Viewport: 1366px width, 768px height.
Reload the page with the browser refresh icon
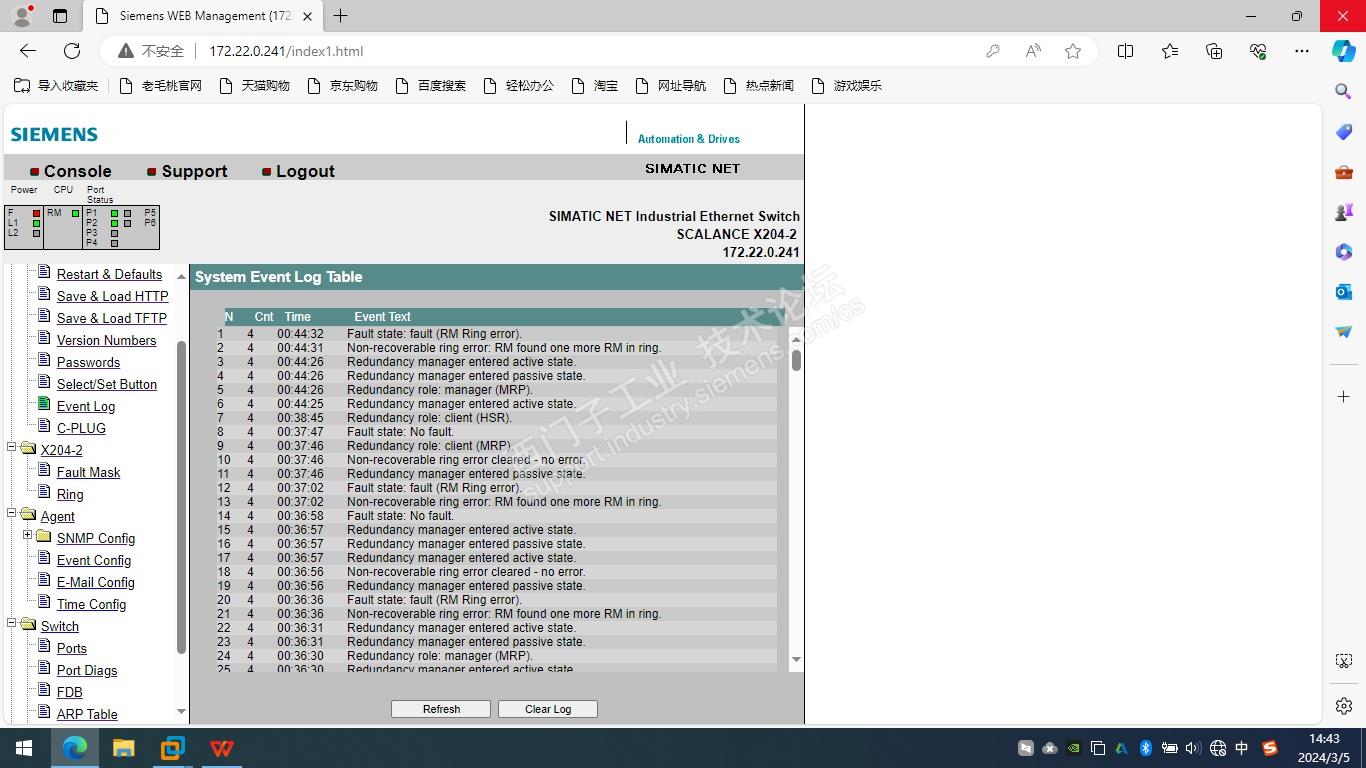72,51
